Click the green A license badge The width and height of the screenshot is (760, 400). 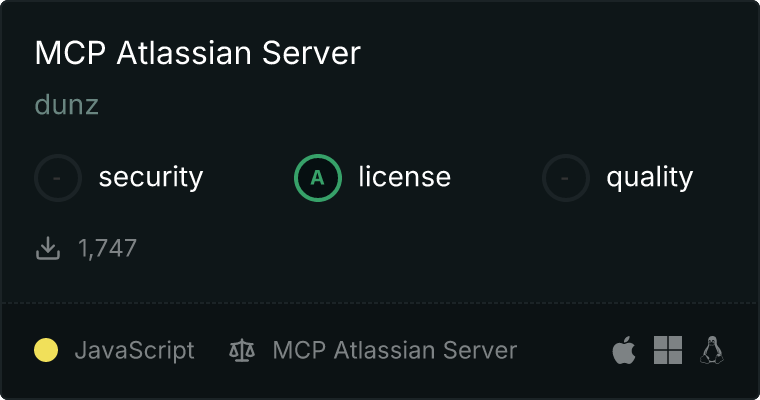[317, 178]
